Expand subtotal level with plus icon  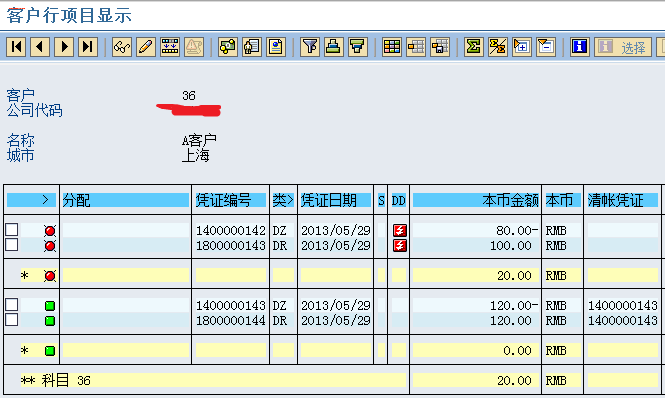(522, 47)
